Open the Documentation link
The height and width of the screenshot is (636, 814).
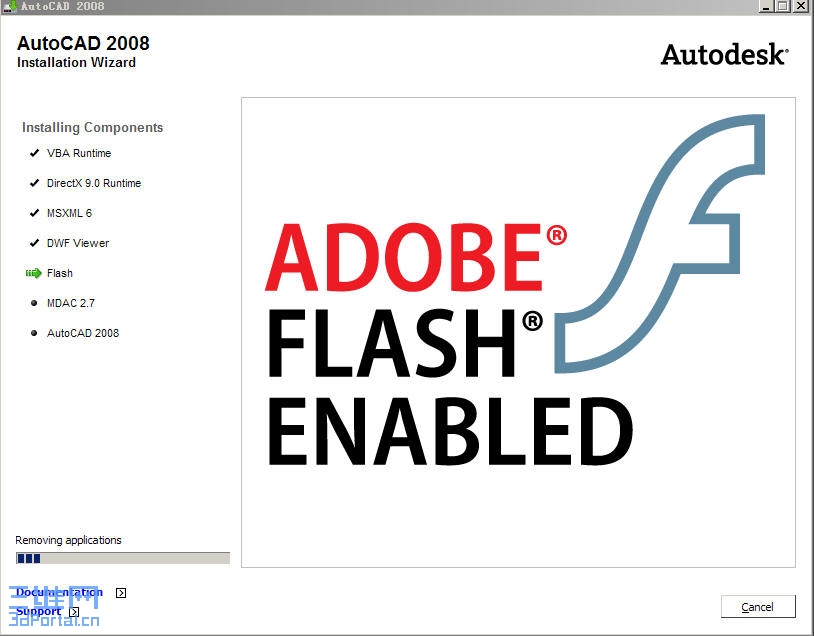point(59,592)
